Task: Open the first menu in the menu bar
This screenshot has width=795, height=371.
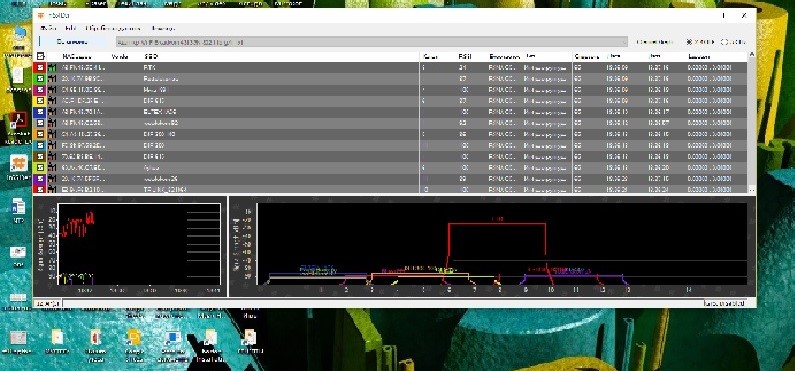Action: [48, 28]
